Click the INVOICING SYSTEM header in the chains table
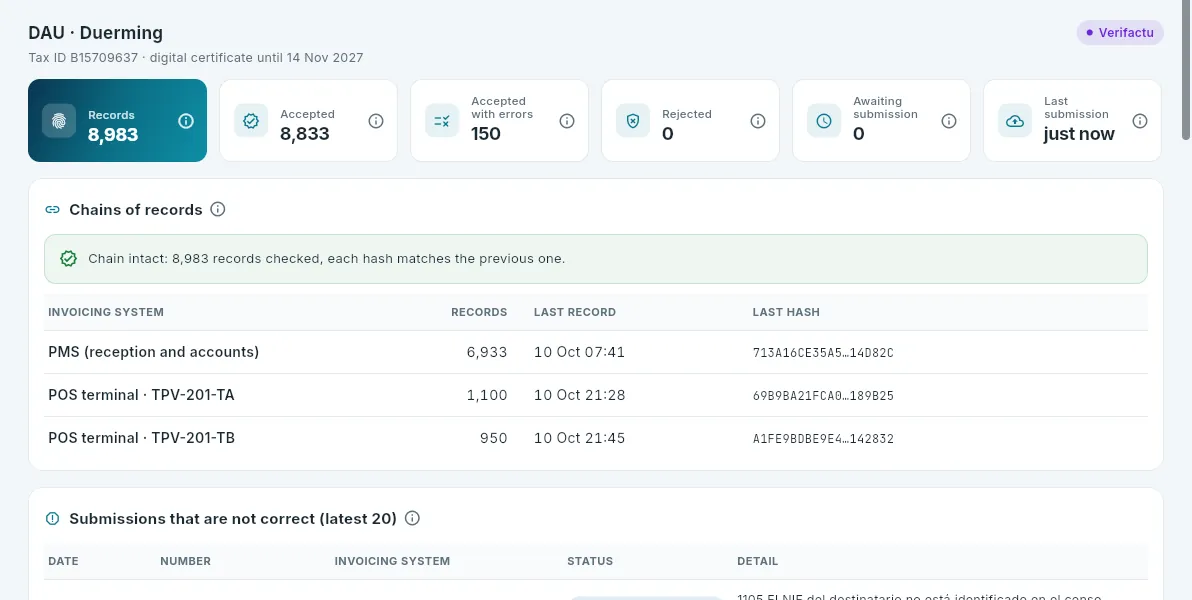The image size is (1192, 600). 106,313
